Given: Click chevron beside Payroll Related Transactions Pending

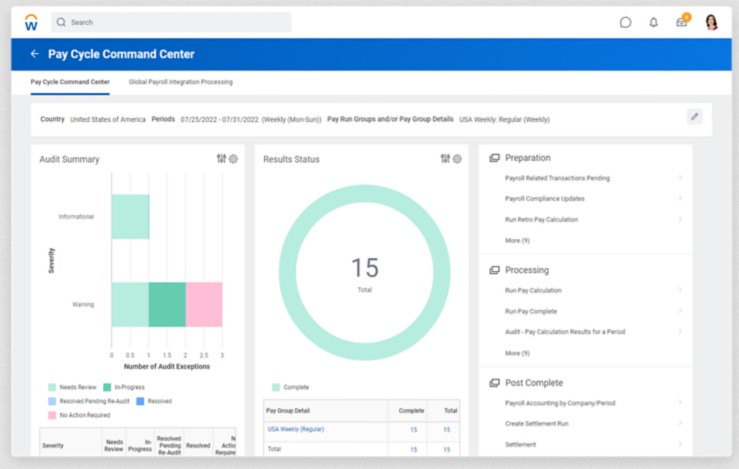Looking at the screenshot, I should 680,178.
